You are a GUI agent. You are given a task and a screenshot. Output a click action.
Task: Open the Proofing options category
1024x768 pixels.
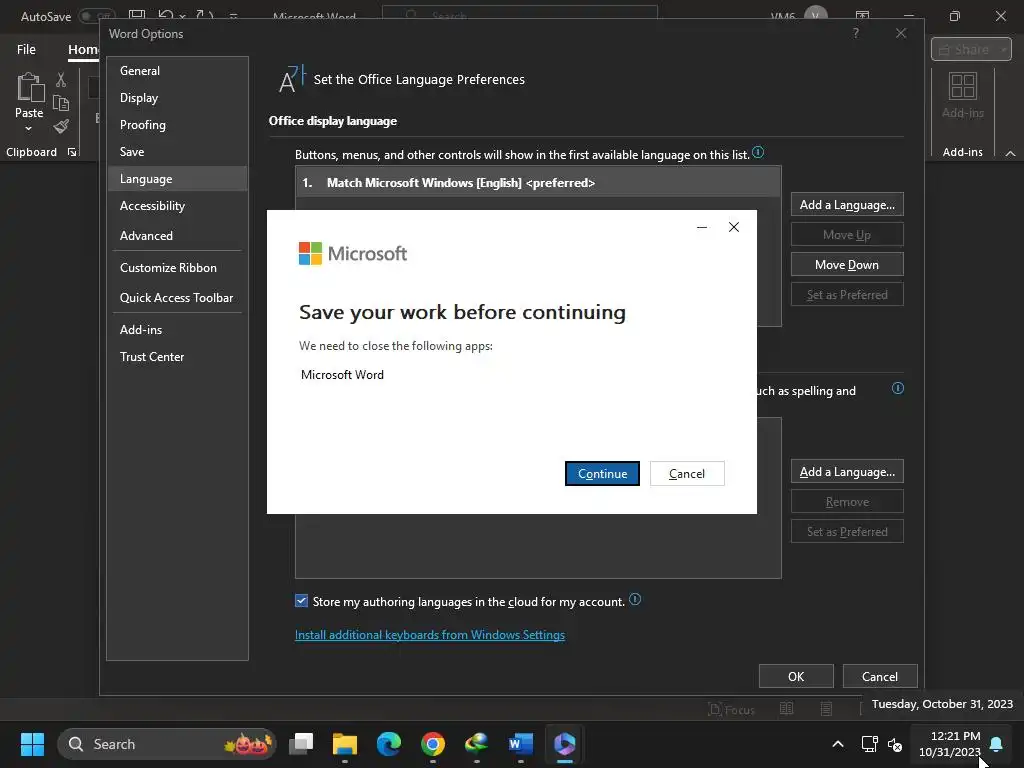pos(177,125)
